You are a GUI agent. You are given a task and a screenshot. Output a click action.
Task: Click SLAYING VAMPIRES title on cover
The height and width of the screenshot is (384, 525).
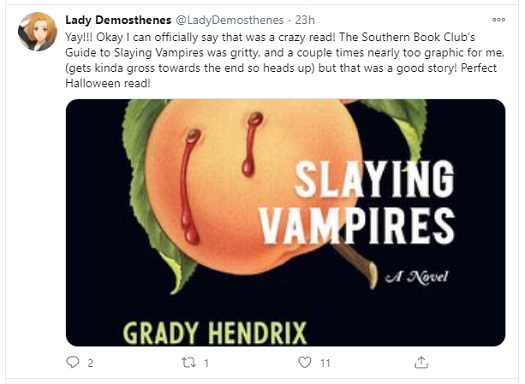click(357, 202)
